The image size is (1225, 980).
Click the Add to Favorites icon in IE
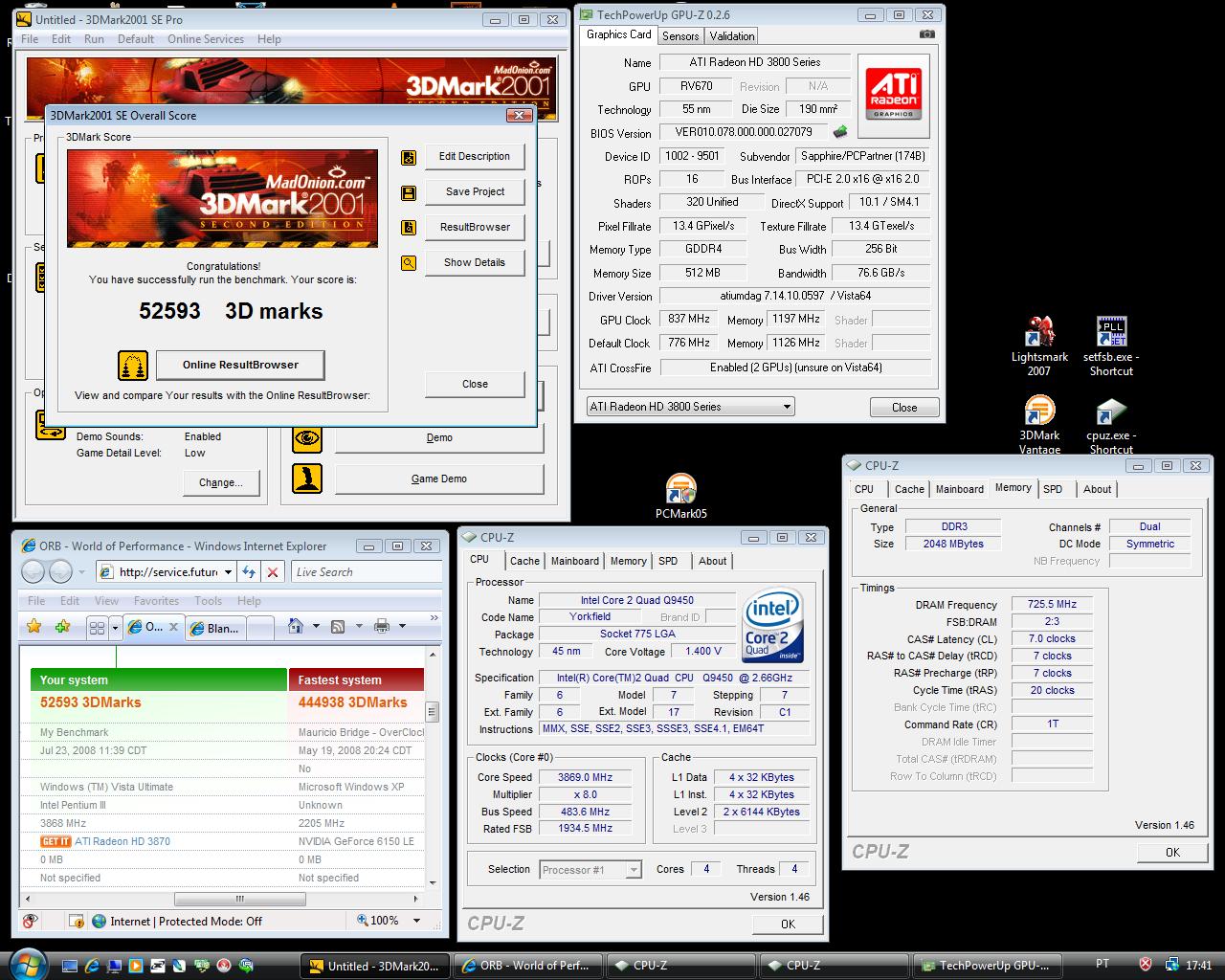click(x=63, y=627)
